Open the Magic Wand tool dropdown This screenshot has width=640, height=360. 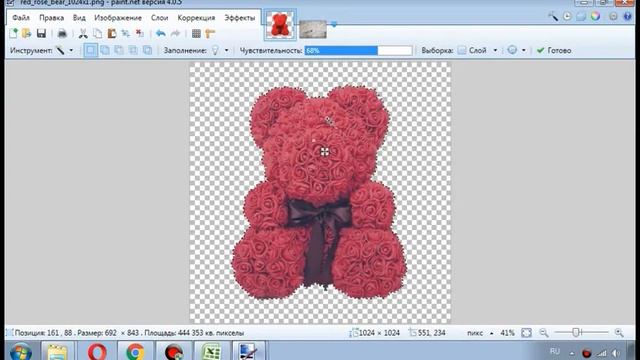click(x=71, y=50)
